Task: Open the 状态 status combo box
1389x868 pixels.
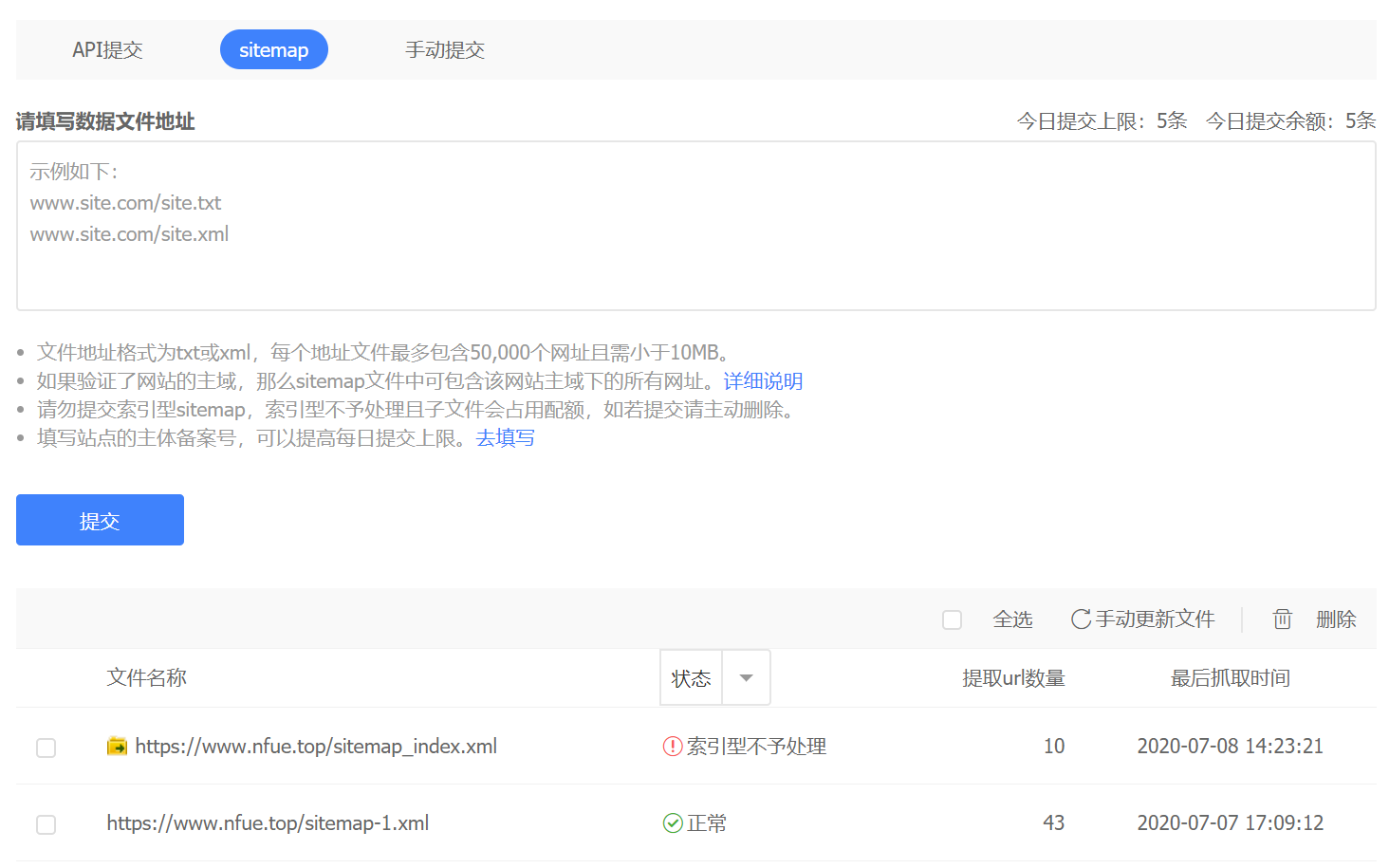Action: pos(714,677)
